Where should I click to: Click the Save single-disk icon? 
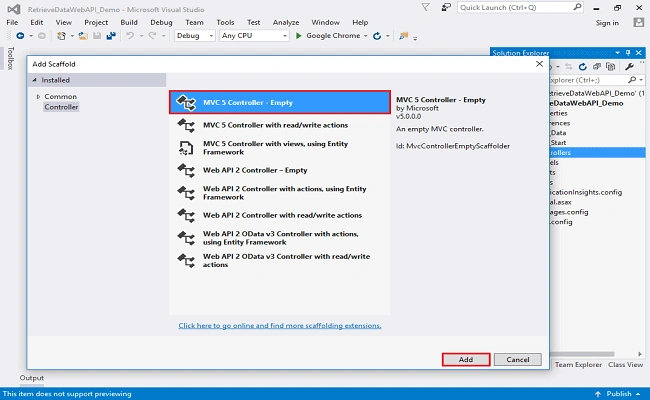97,36
